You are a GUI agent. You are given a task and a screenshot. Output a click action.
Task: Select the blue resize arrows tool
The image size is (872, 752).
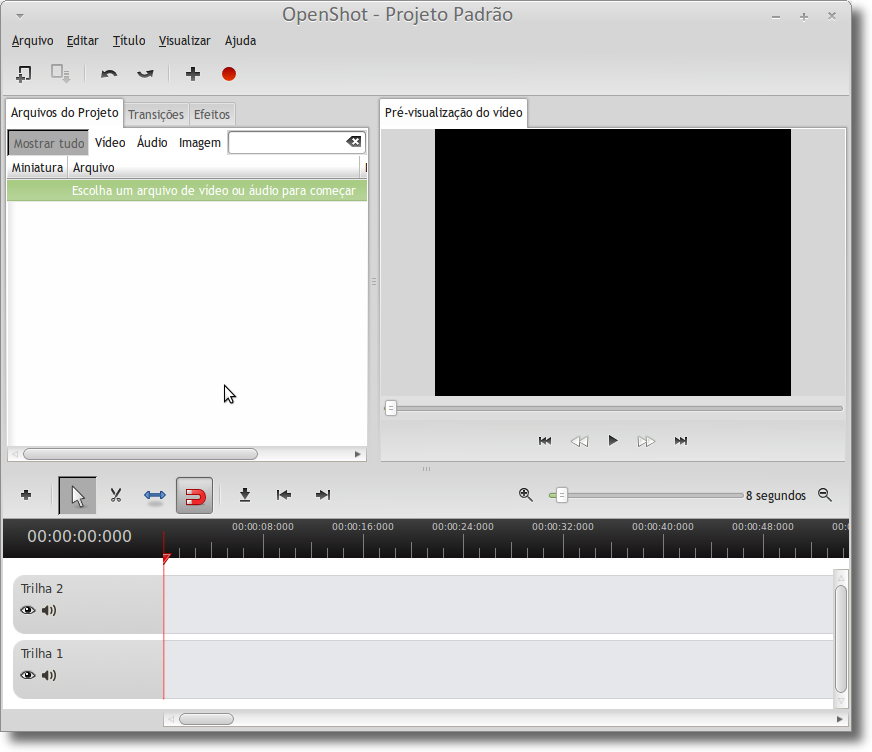pyautogui.click(x=155, y=495)
